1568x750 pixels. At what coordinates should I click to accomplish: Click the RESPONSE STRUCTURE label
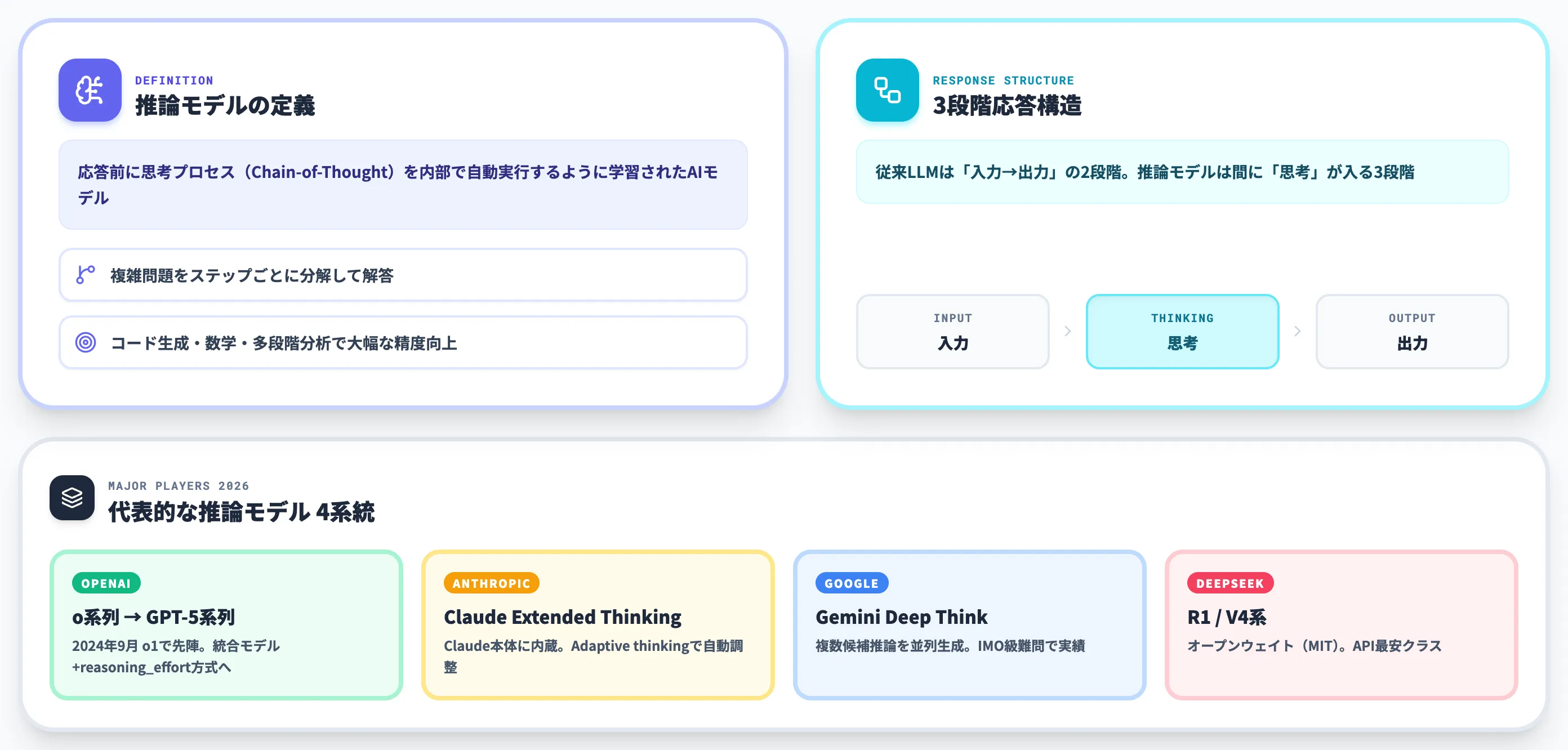[x=1003, y=81]
